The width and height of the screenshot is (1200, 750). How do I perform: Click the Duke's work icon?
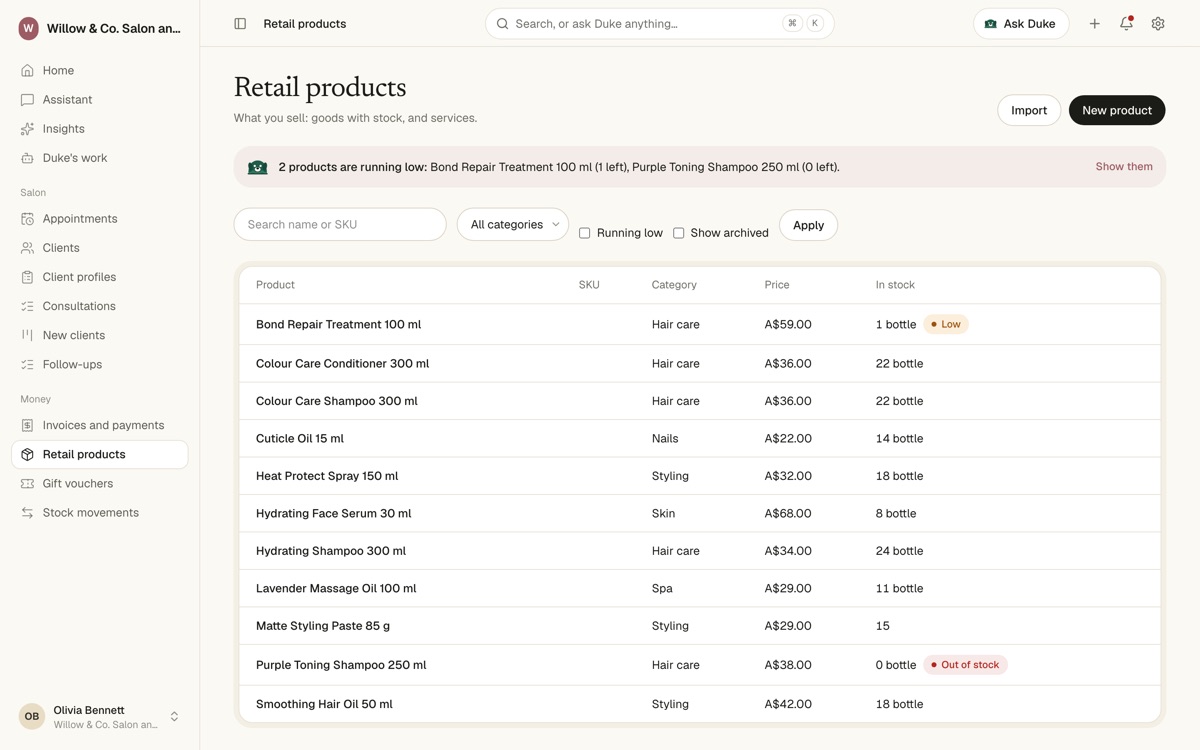pyautogui.click(x=27, y=157)
